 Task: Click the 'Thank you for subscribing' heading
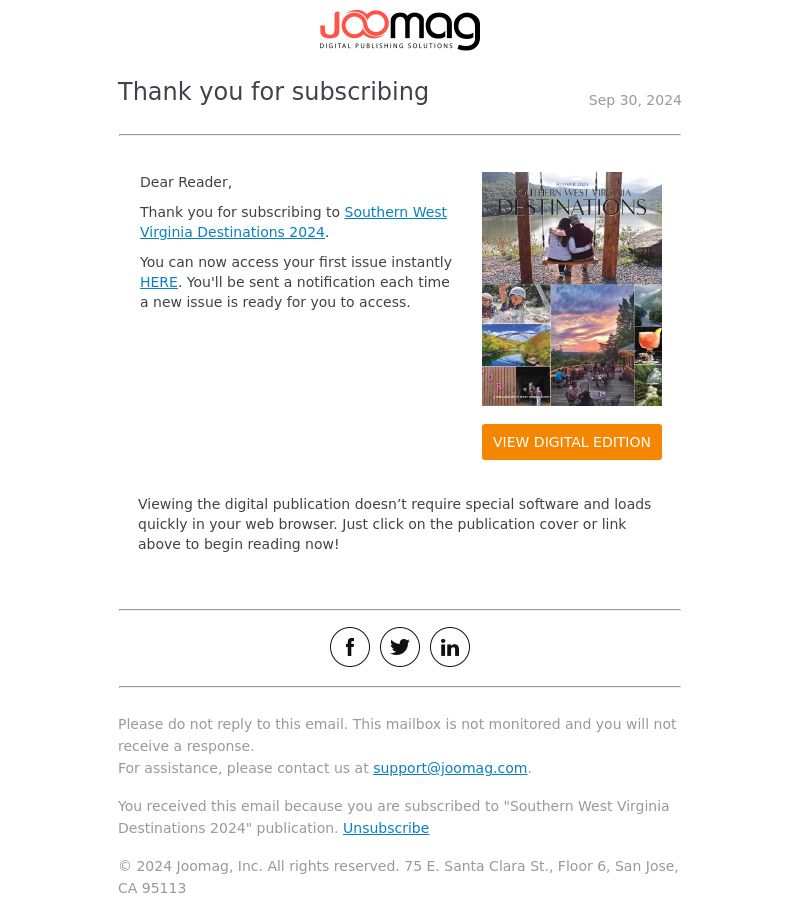(273, 92)
